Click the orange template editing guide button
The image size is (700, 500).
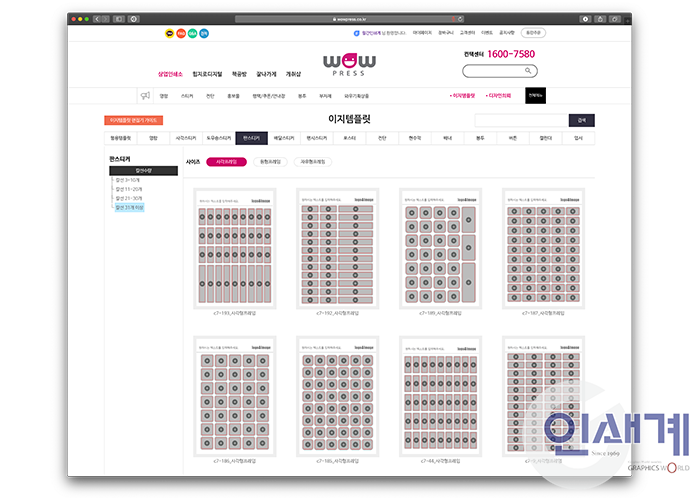133,120
